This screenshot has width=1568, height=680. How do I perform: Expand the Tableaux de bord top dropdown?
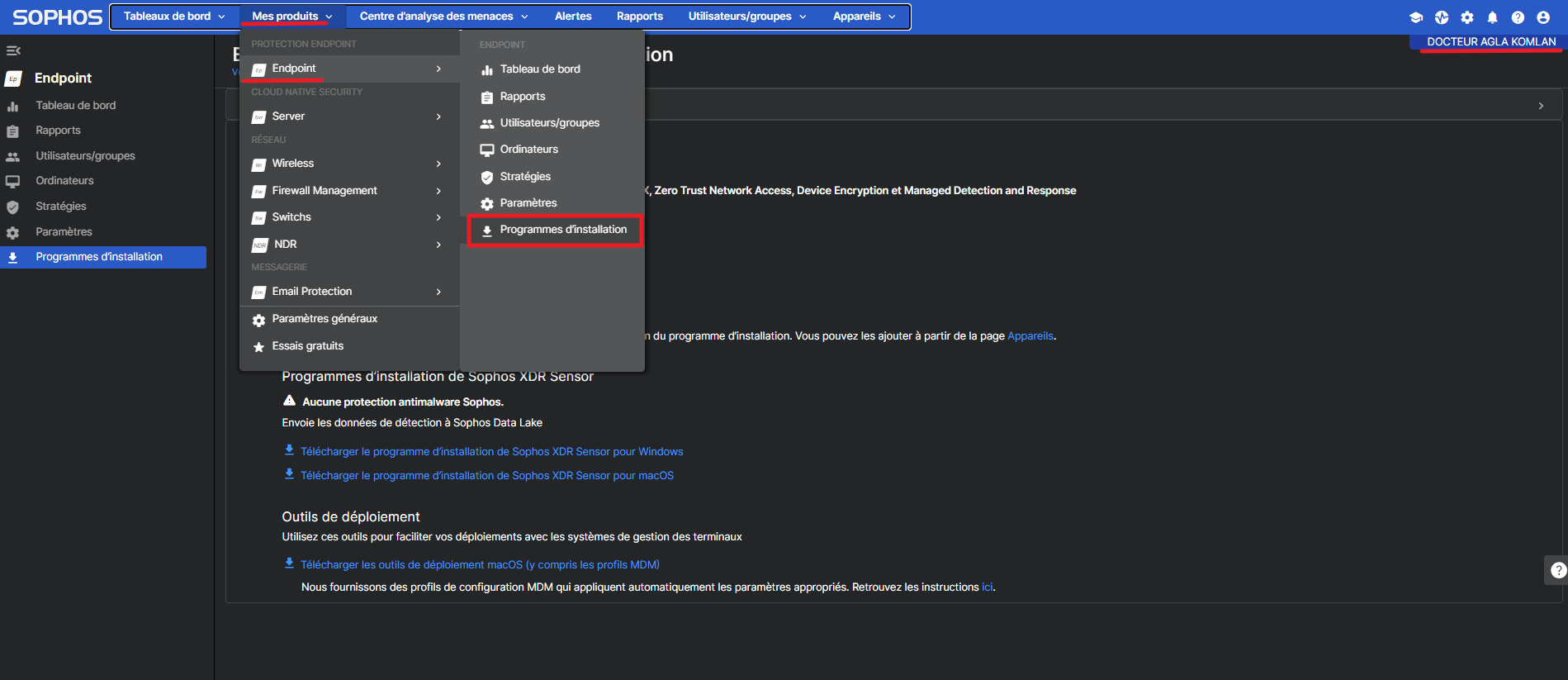[174, 17]
